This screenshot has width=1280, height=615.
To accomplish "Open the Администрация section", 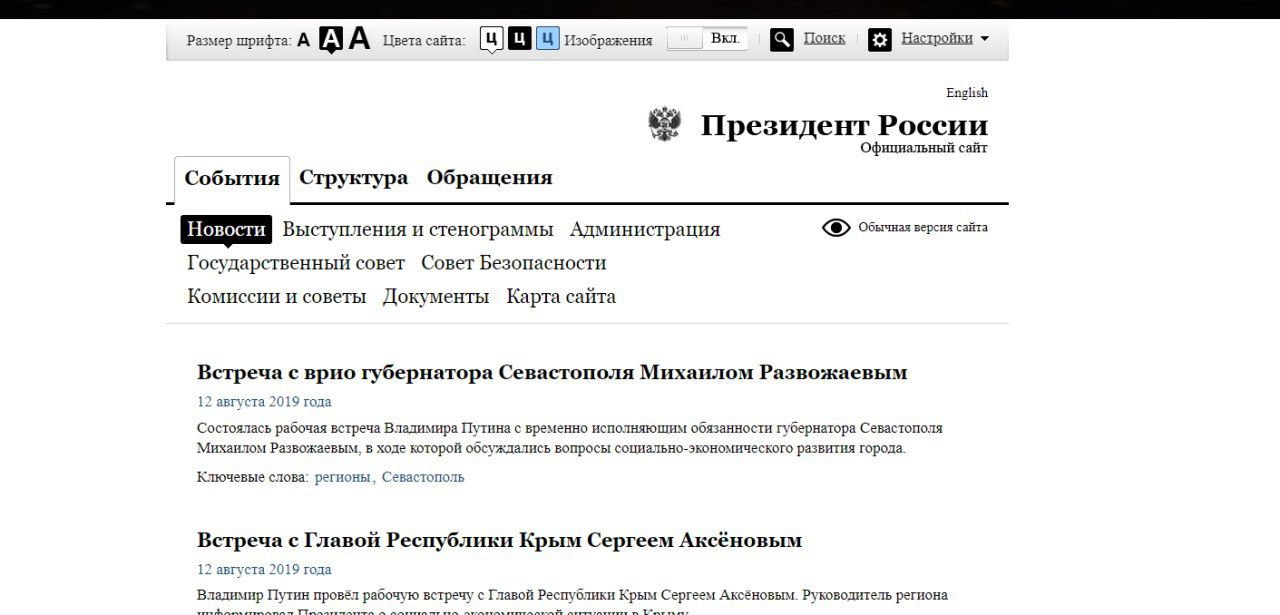I will coord(645,229).
